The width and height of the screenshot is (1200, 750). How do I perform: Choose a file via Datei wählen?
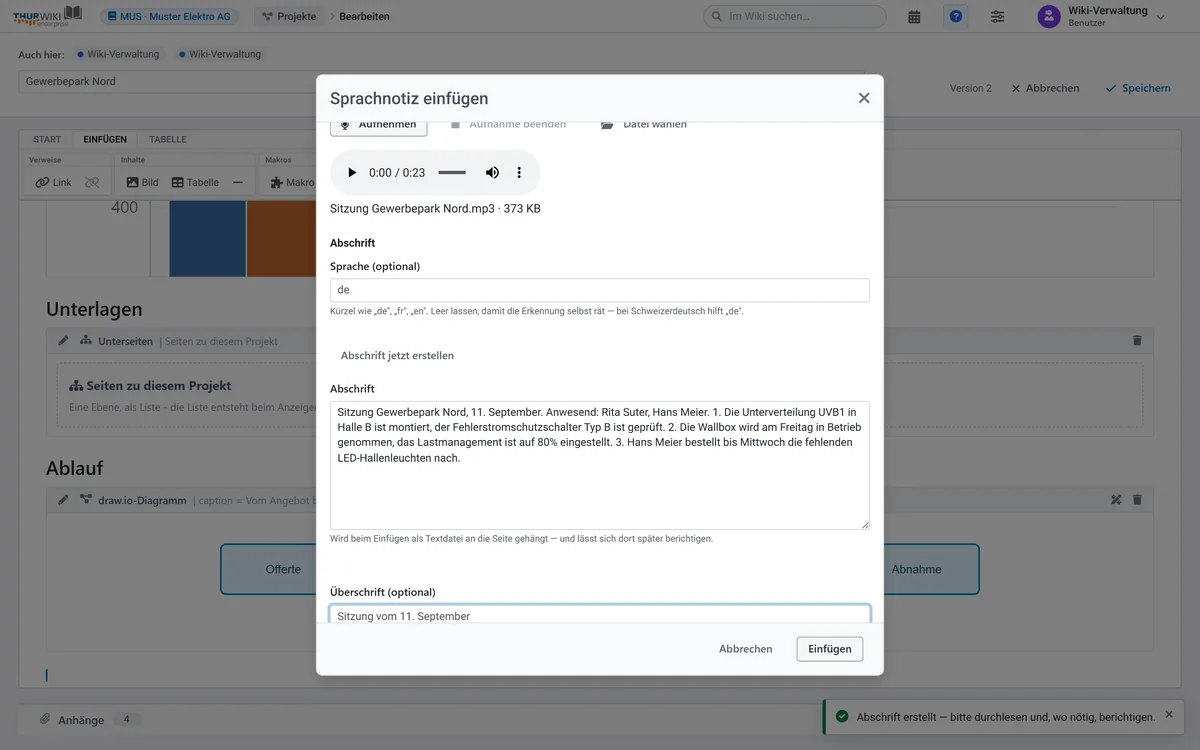(643, 125)
